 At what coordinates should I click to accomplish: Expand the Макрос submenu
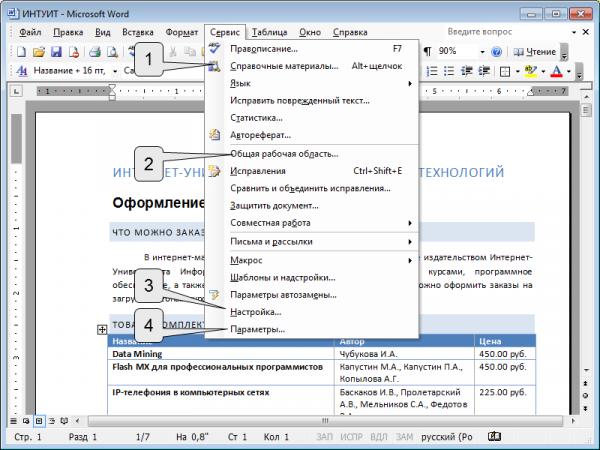(x=311, y=261)
